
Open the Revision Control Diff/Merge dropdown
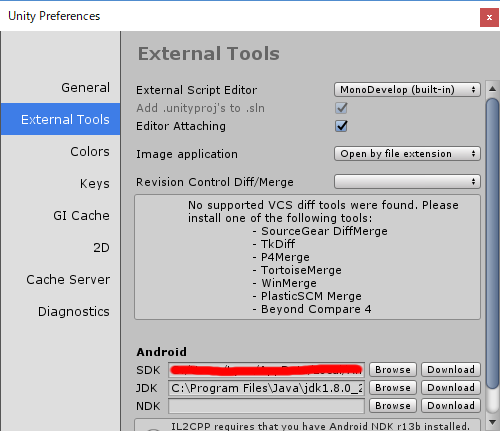point(407,182)
